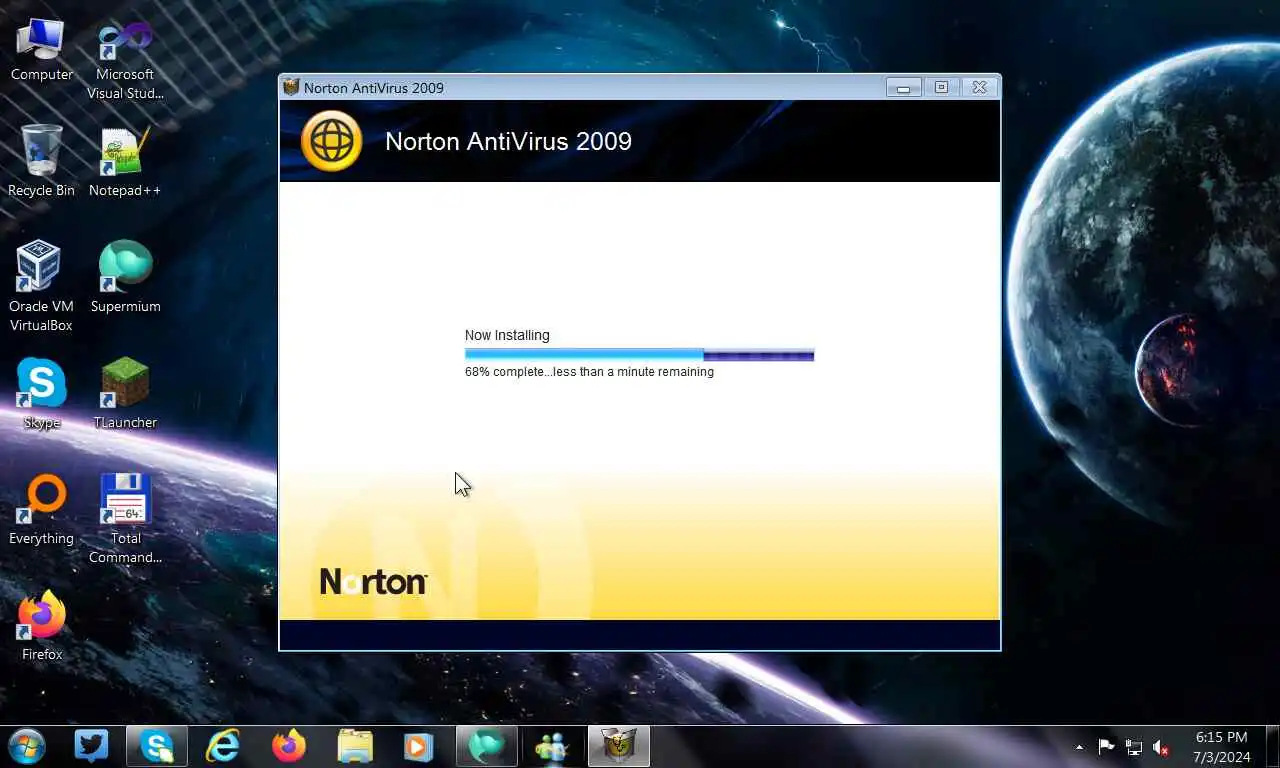Screen dimensions: 1280x768
Task: Open the network tray icon
Action: pyautogui.click(x=1134, y=747)
